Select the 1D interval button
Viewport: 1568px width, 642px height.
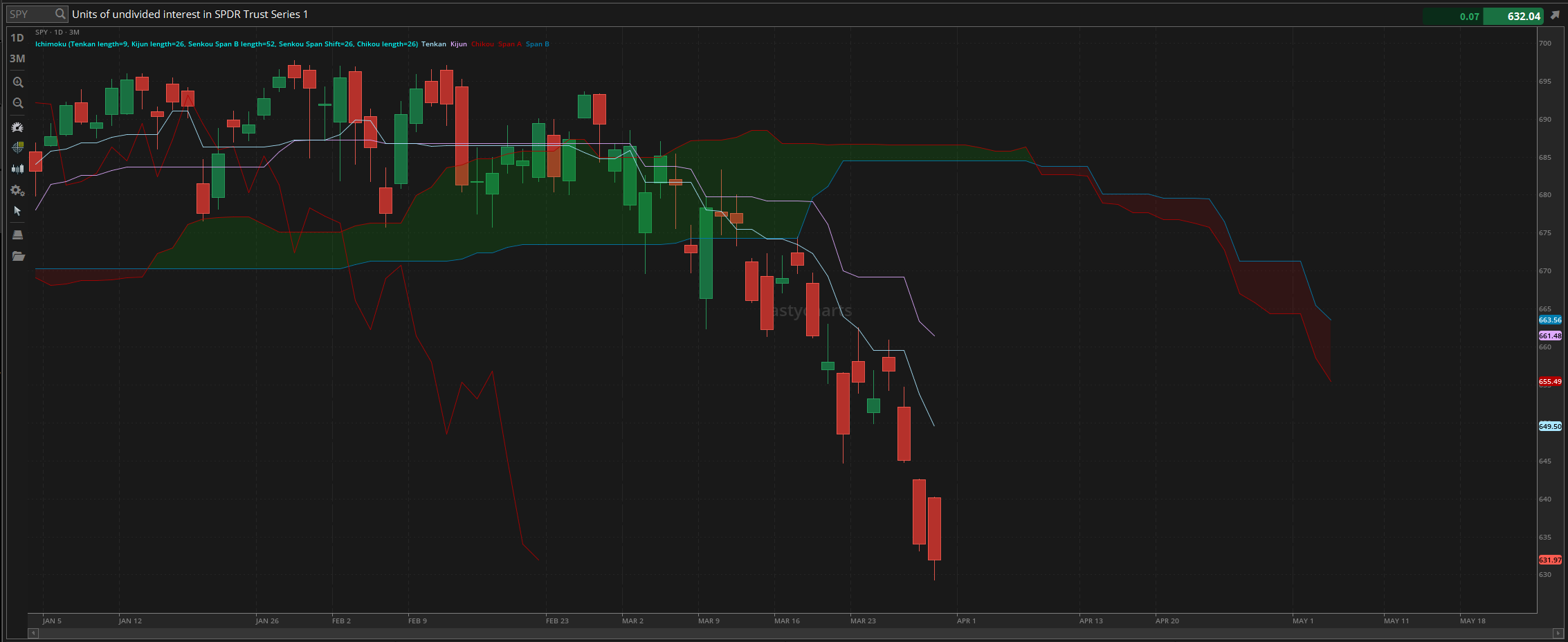(17, 38)
